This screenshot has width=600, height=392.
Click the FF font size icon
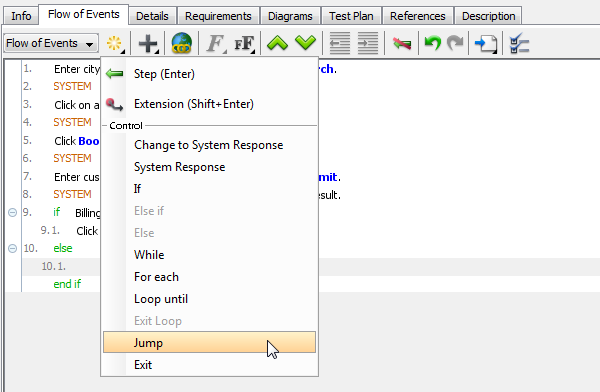coord(244,43)
